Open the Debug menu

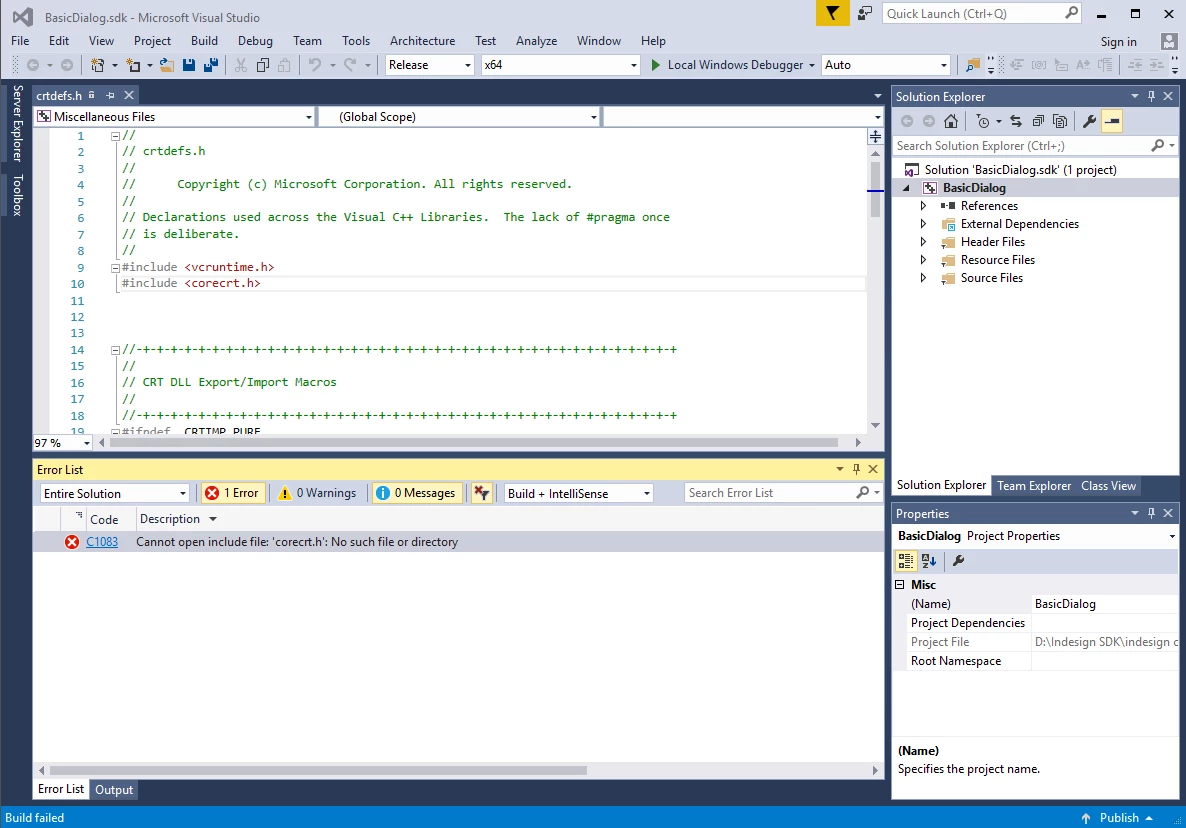(x=255, y=41)
